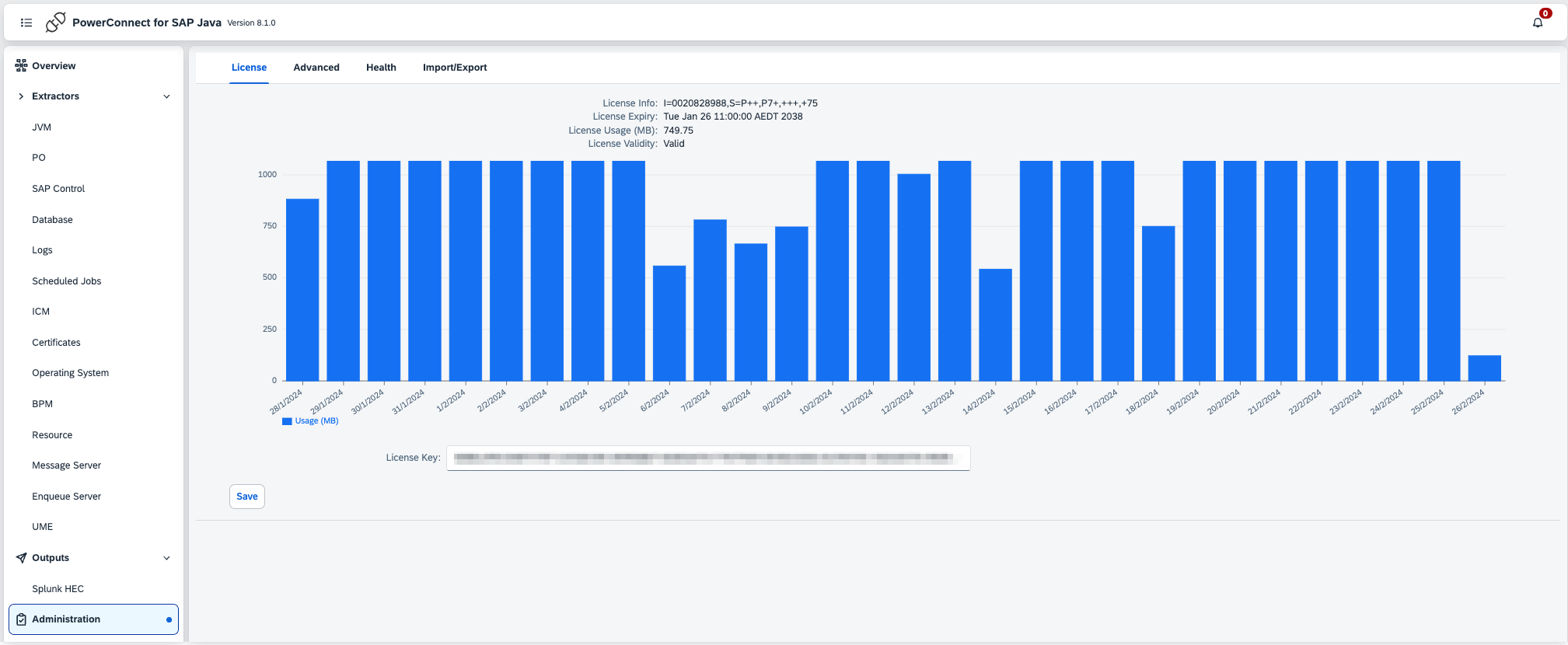The width and height of the screenshot is (1568, 645).
Task: Collapse Extractors using its right-side chevron
Action: 166,96
